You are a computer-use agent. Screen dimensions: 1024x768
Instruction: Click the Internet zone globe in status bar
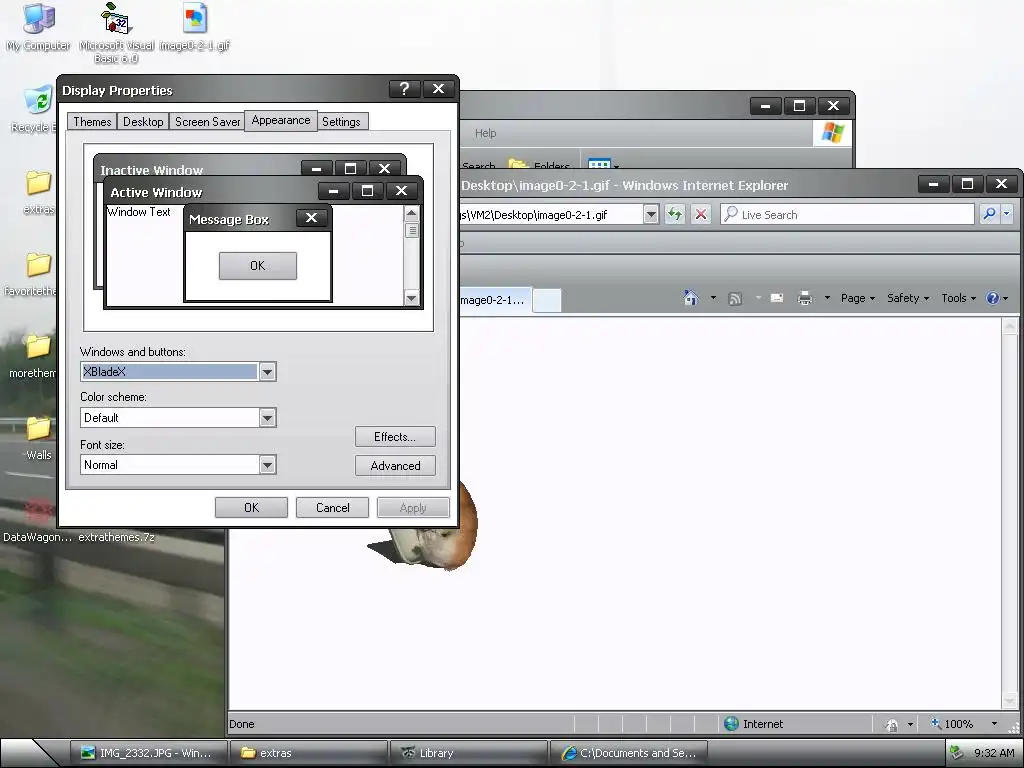coord(731,724)
